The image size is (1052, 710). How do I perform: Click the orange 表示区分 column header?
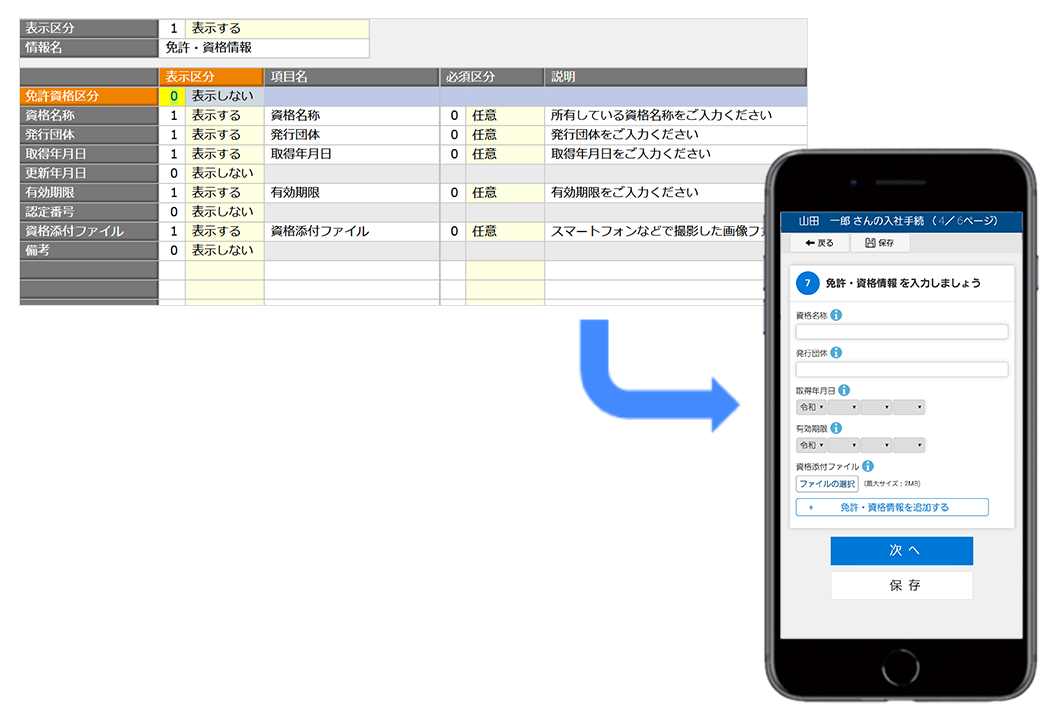210,77
